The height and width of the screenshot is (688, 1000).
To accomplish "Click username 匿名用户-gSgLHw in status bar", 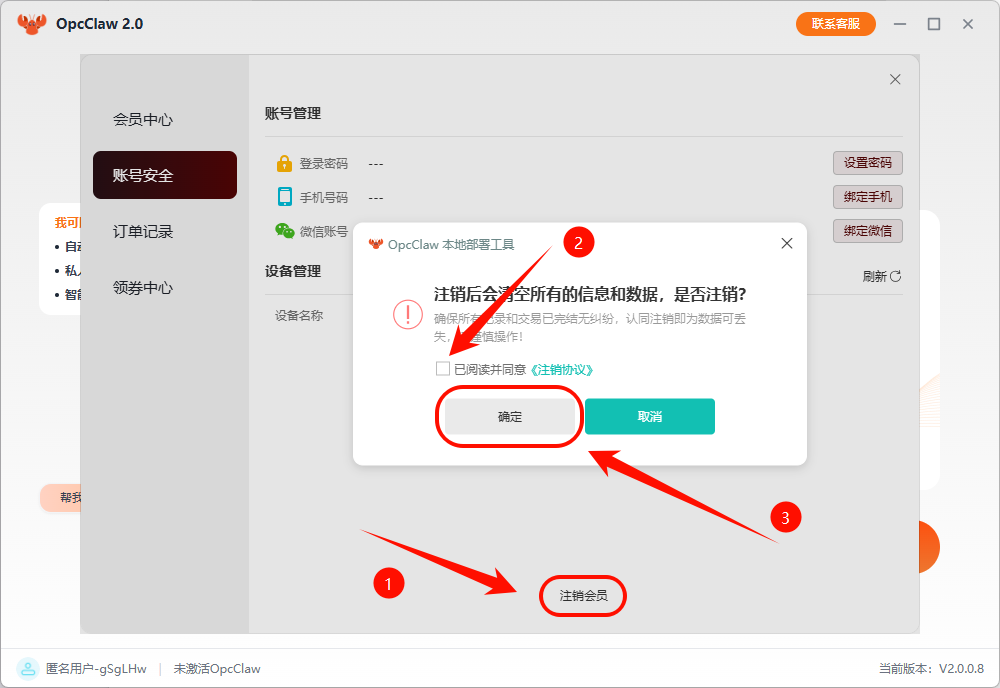I will tap(96, 668).
